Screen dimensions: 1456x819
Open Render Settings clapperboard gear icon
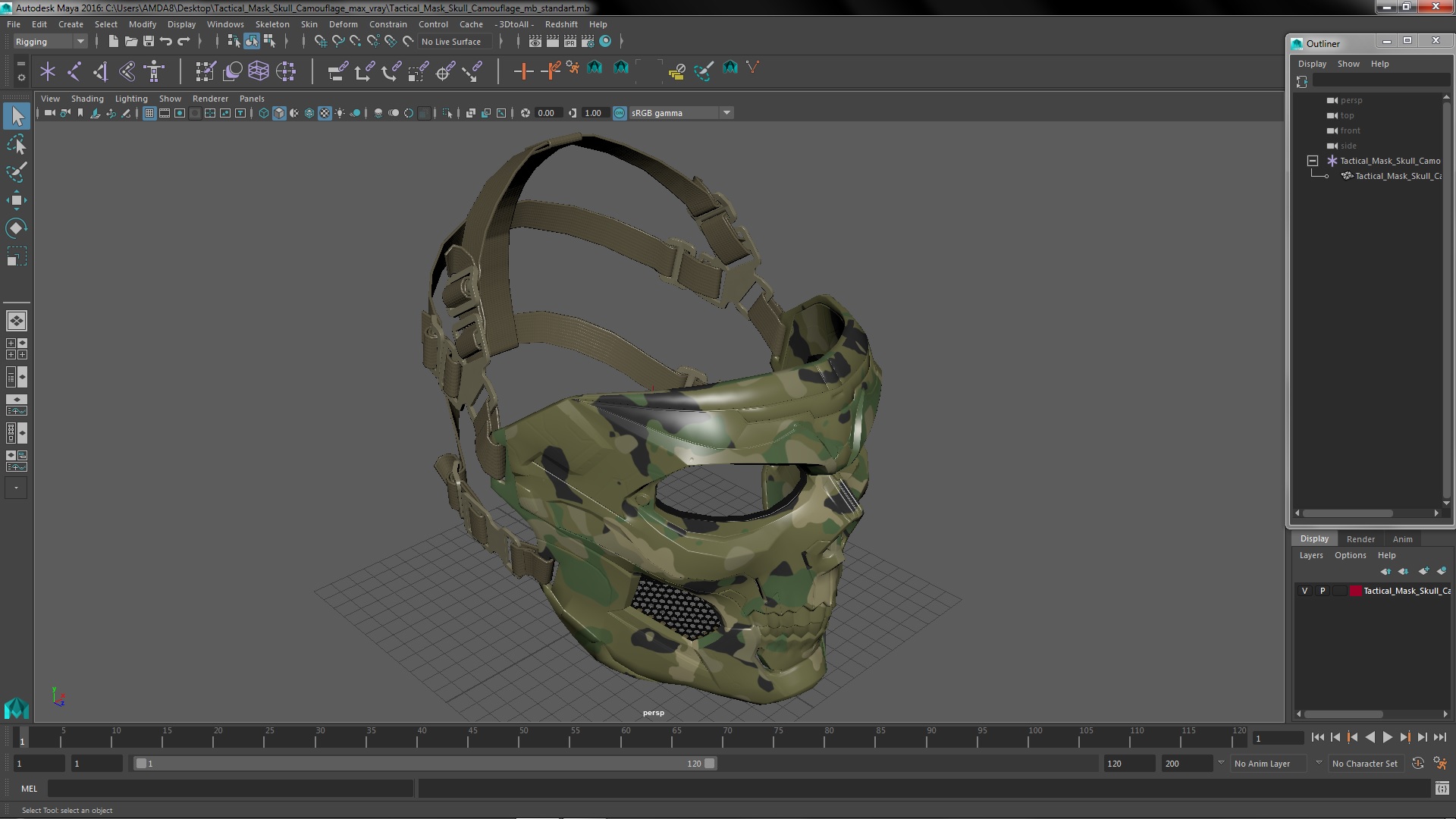(588, 42)
